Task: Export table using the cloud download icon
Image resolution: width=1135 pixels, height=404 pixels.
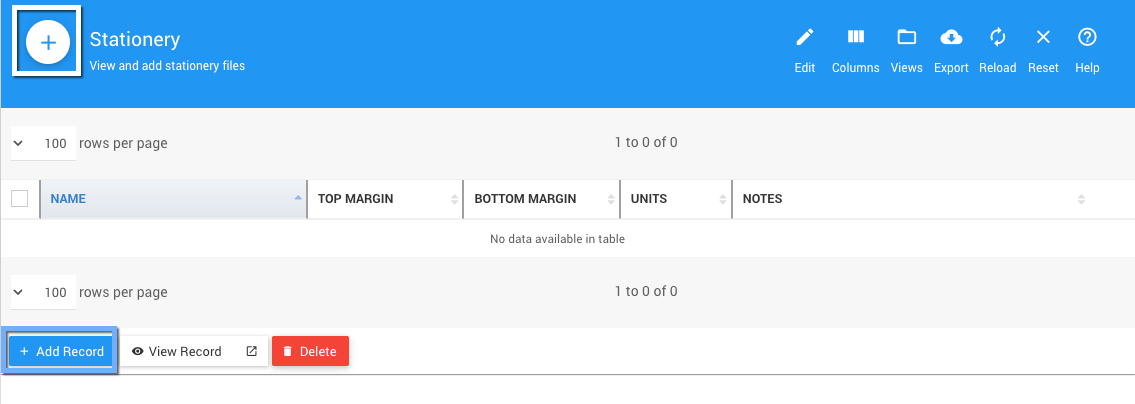Action: pos(951,38)
